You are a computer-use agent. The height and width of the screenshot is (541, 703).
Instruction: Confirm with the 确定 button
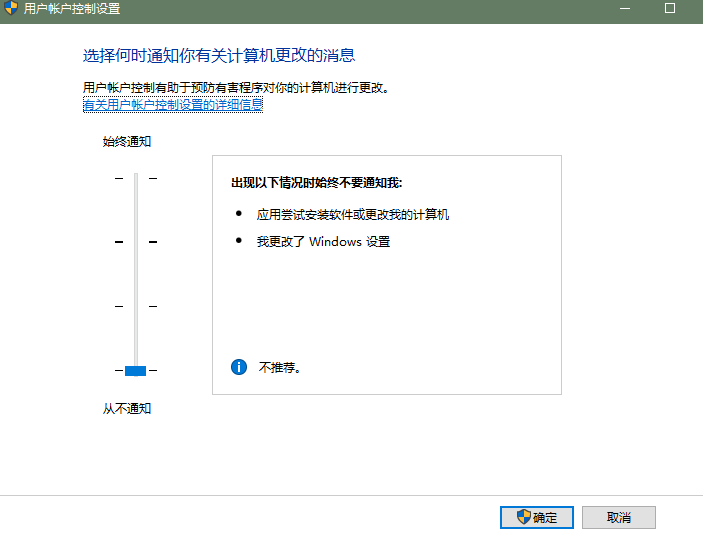pyautogui.click(x=537, y=517)
